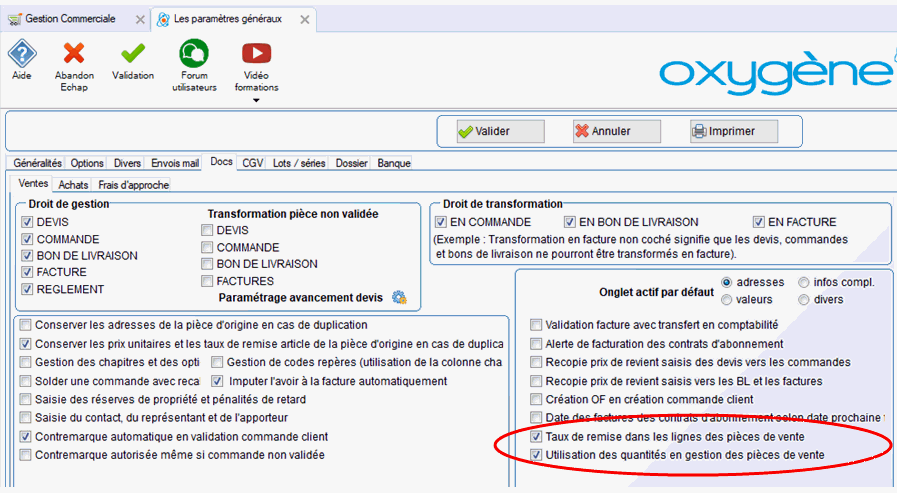Click the Aide help icon
The width and height of the screenshot is (897, 493).
click(22, 53)
